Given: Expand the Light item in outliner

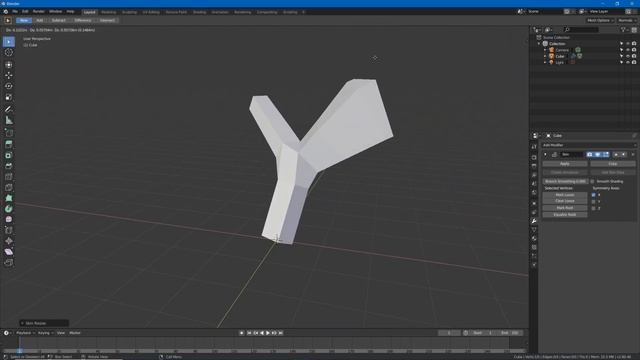Looking at the screenshot, I should (x=545, y=62).
